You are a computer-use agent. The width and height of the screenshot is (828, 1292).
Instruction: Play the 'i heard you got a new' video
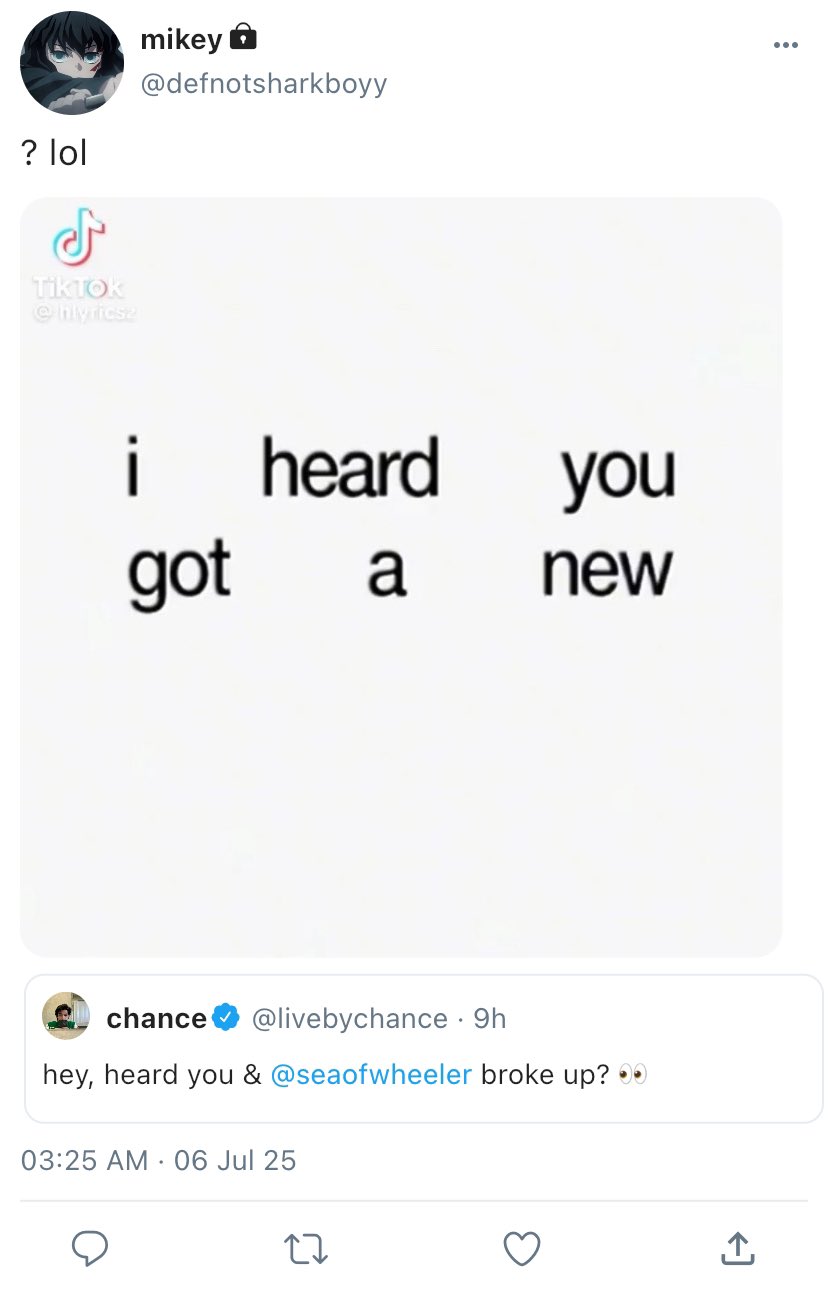[401, 576]
